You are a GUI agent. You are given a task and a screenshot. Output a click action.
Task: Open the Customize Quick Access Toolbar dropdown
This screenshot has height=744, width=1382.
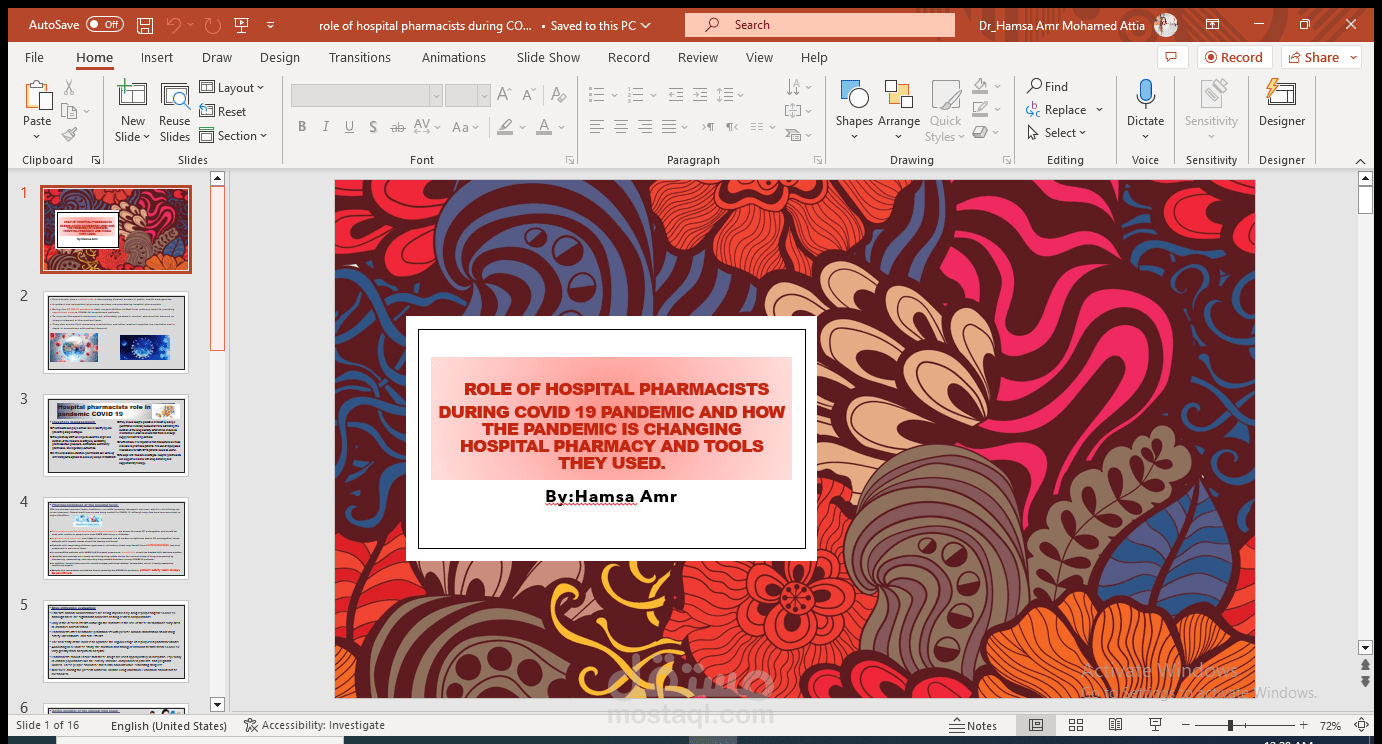271,25
